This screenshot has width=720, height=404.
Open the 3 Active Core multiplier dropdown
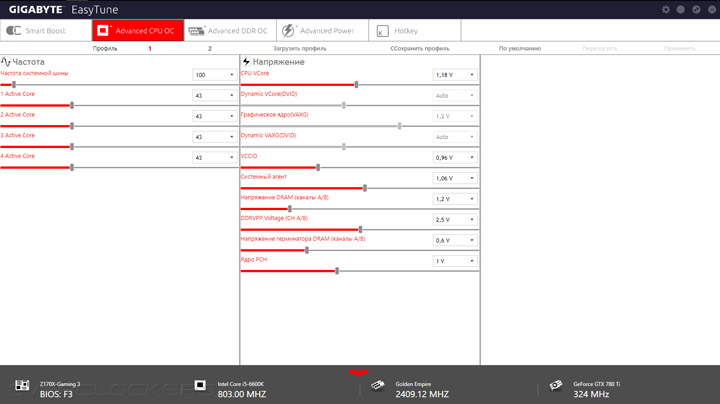pos(214,137)
